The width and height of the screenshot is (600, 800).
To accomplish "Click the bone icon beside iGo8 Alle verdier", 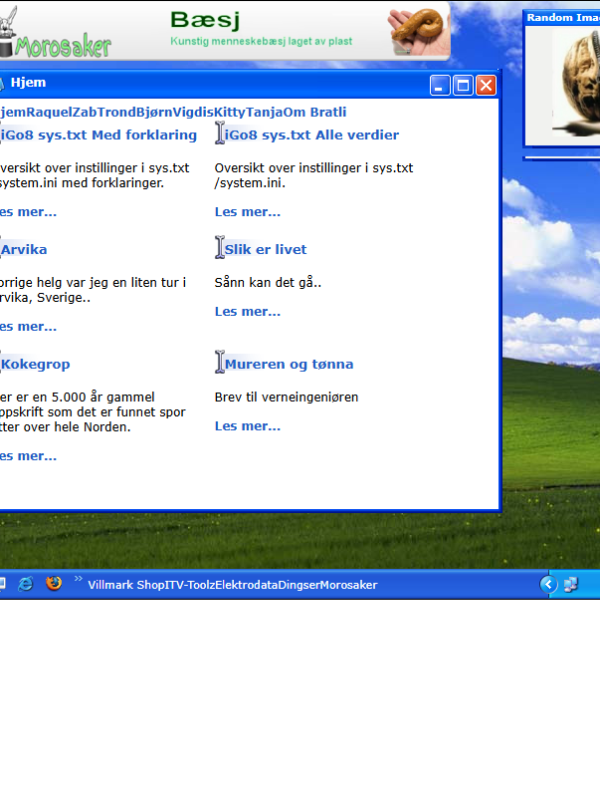I will (x=220, y=133).
